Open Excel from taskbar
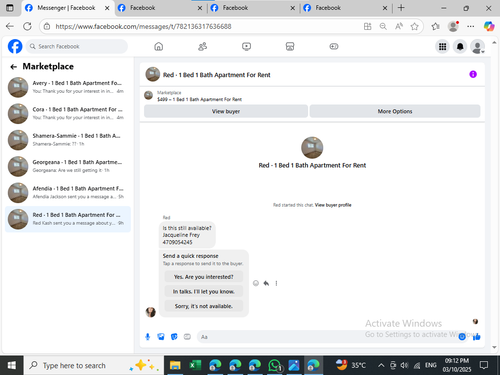500x375 pixels. [195, 365]
